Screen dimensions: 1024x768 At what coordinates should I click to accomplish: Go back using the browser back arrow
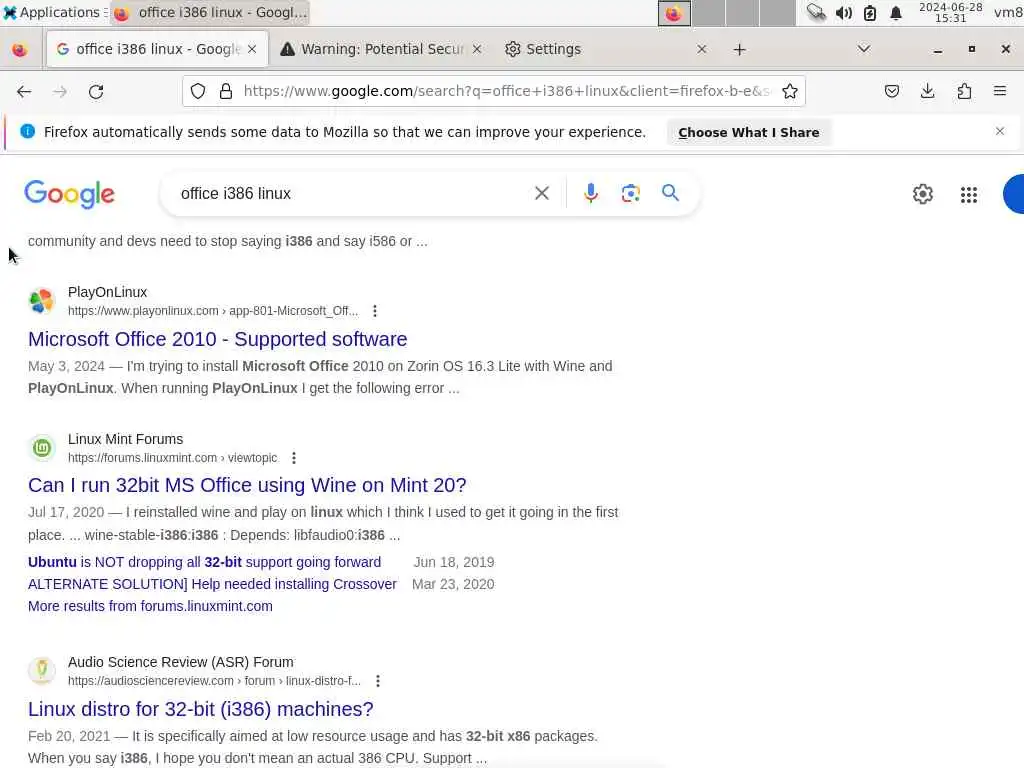(24, 91)
